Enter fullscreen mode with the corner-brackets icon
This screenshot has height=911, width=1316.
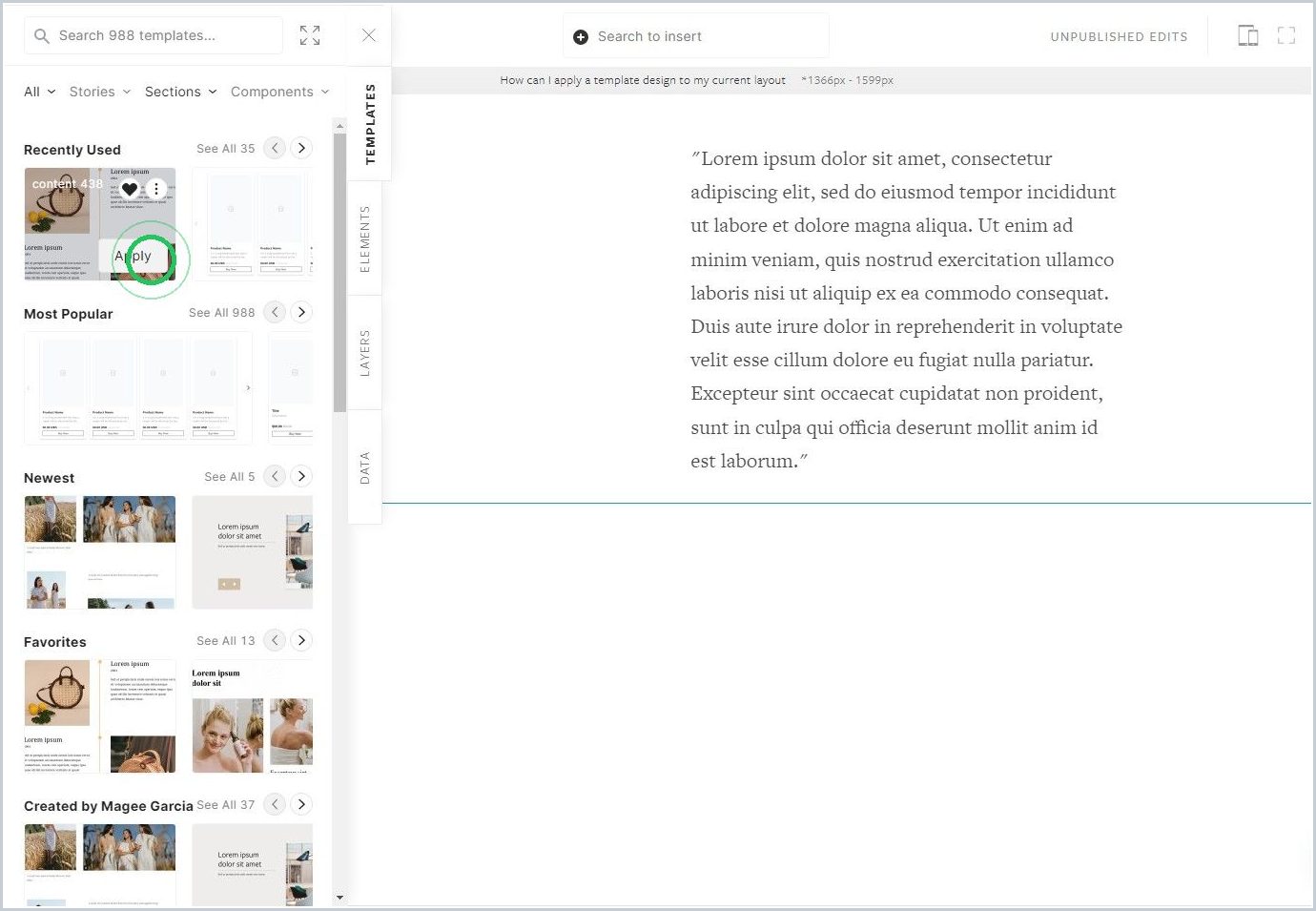1286,36
